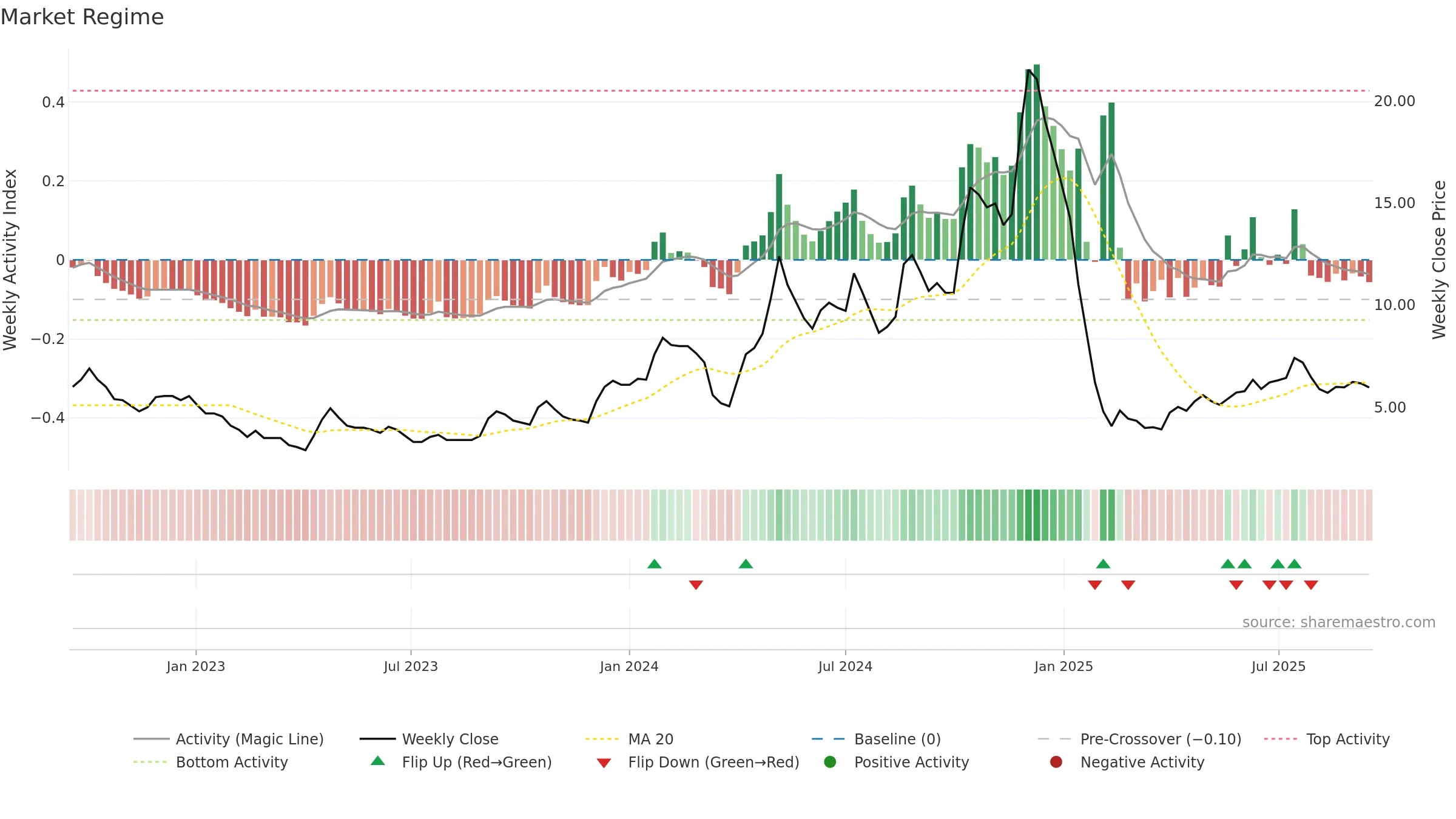Click the latest red Flip Down marker

click(x=1311, y=585)
